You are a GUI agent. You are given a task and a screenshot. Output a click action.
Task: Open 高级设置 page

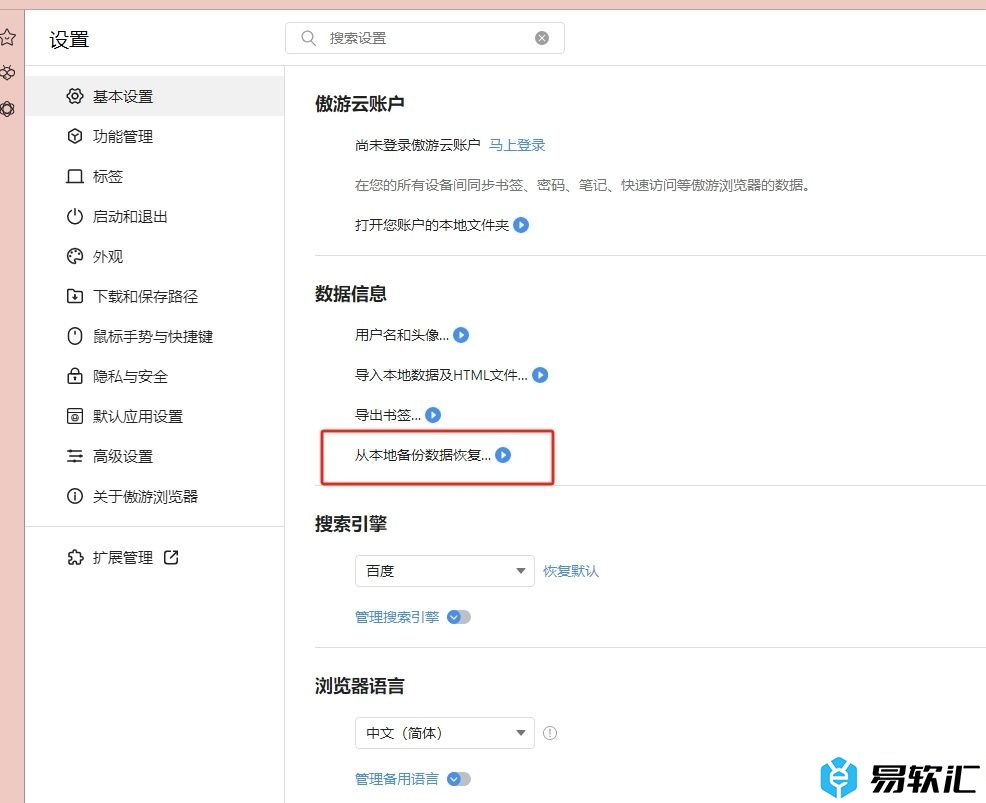[x=155, y=456]
